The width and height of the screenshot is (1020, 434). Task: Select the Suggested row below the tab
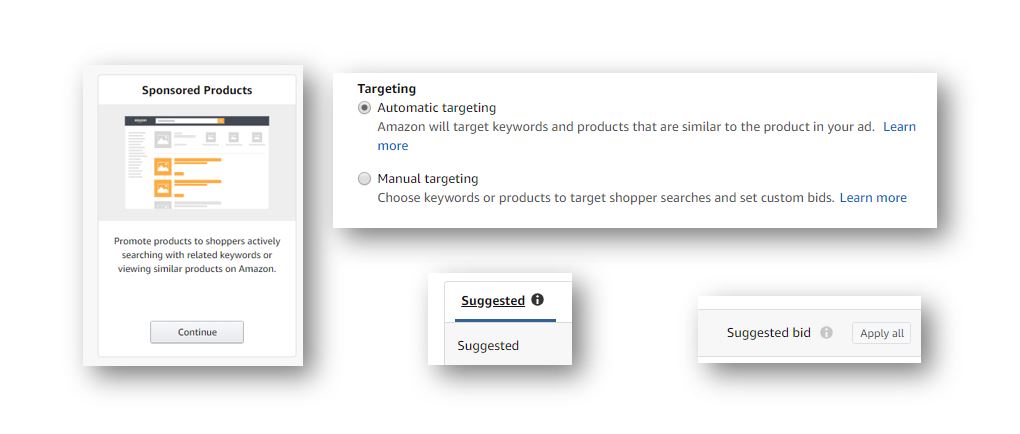click(488, 346)
